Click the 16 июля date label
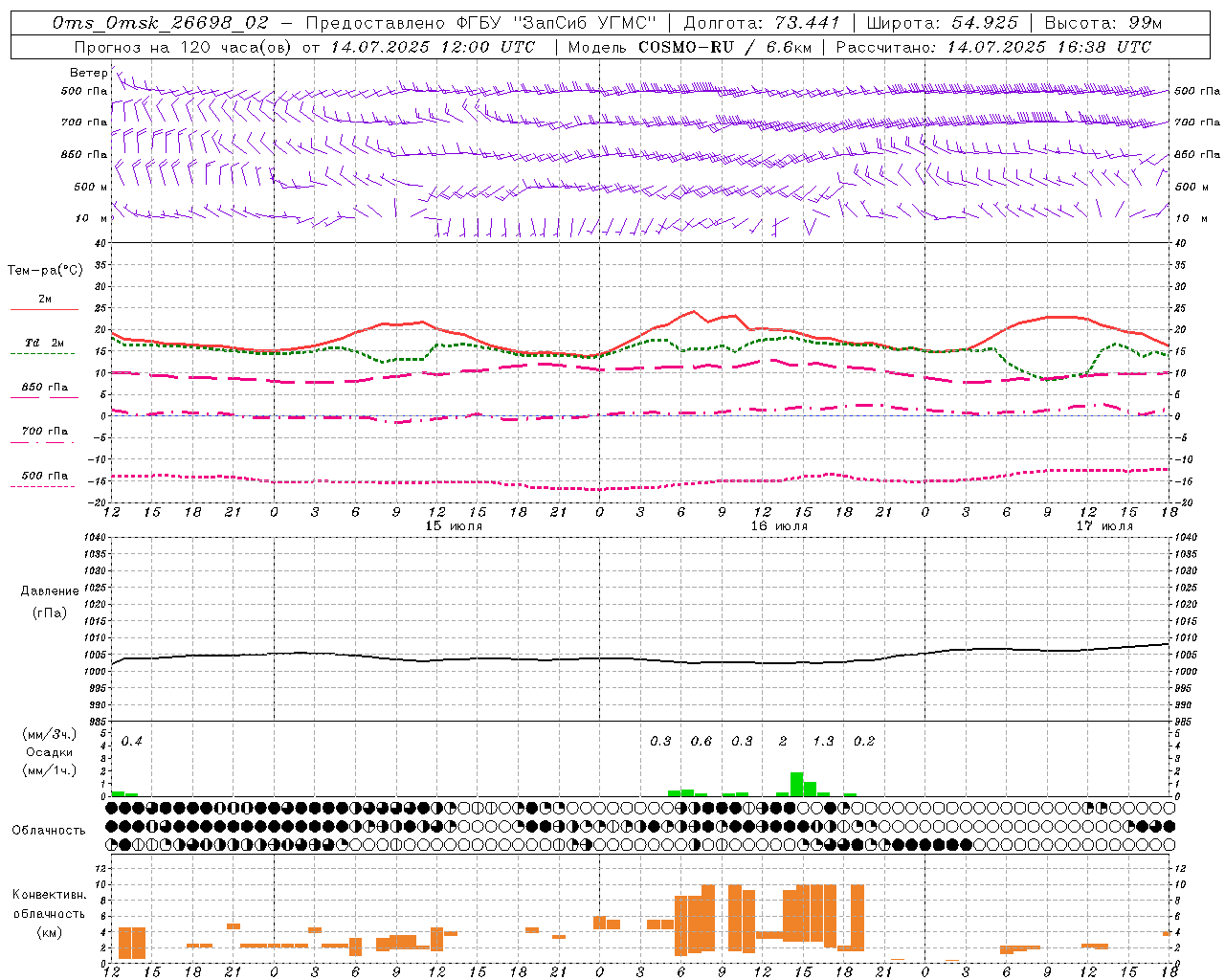The width and height of the screenshot is (1225, 980). pyautogui.click(x=779, y=526)
